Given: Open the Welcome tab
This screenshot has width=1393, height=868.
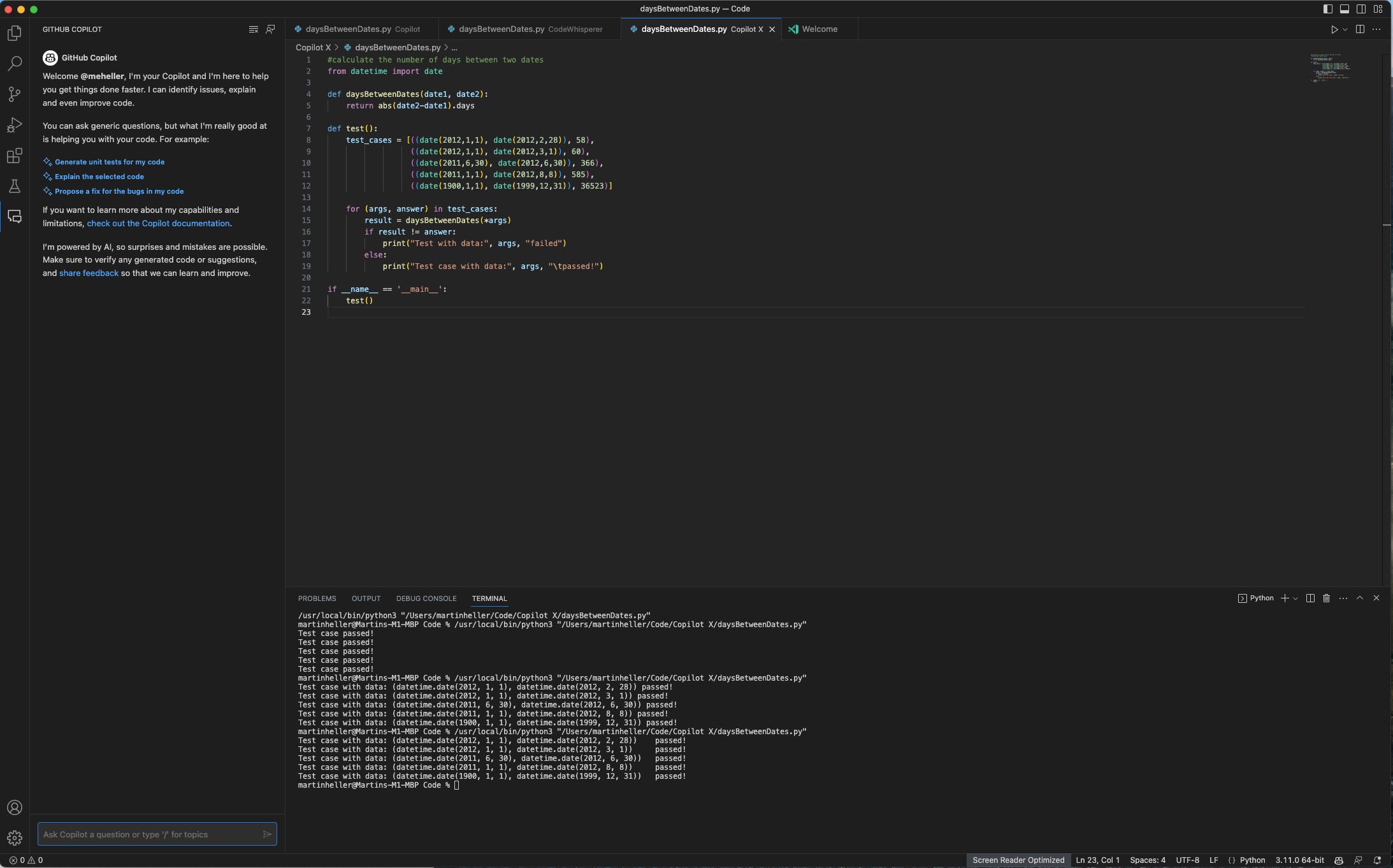Looking at the screenshot, I should click(819, 29).
